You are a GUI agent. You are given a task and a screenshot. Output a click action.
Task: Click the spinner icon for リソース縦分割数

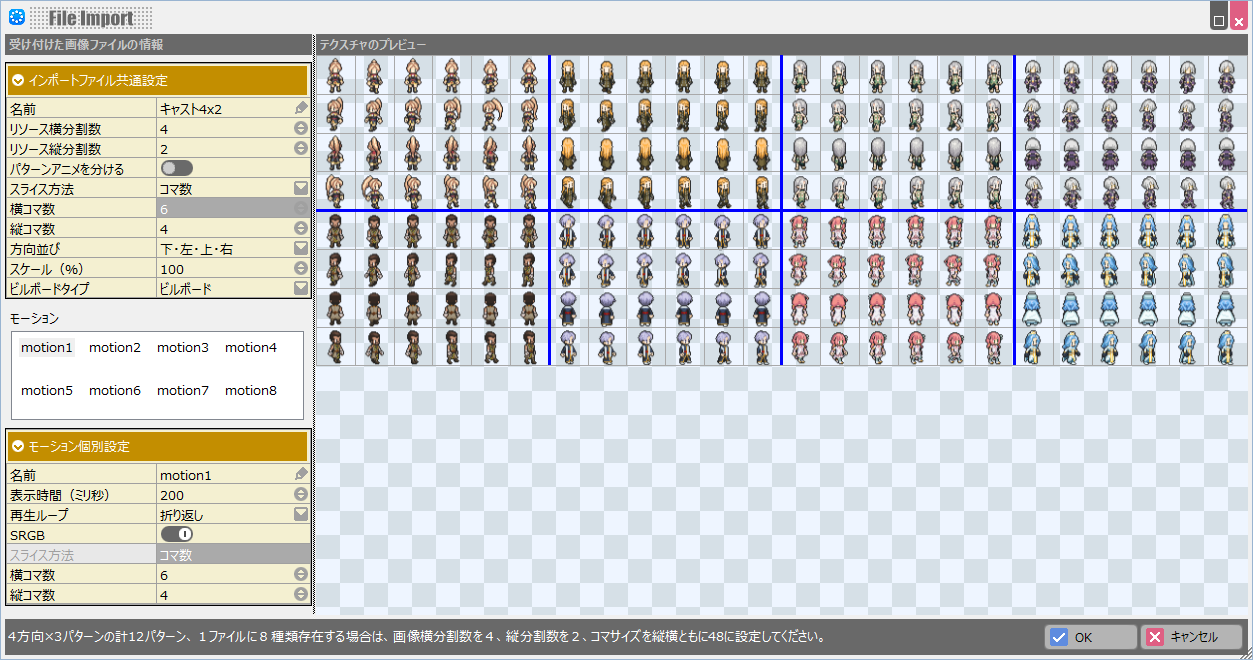coord(300,148)
